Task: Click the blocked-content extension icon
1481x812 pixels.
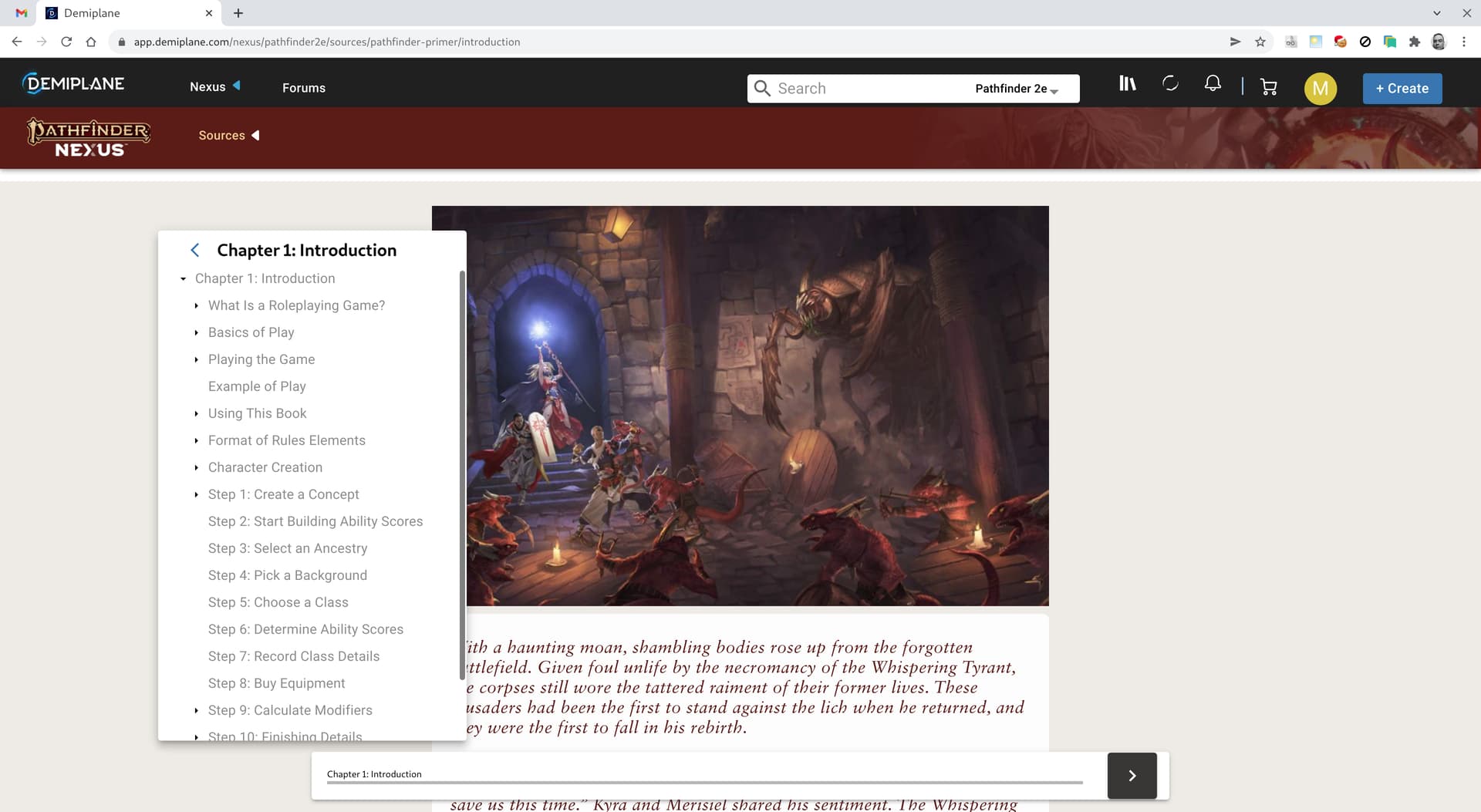Action: (1365, 42)
